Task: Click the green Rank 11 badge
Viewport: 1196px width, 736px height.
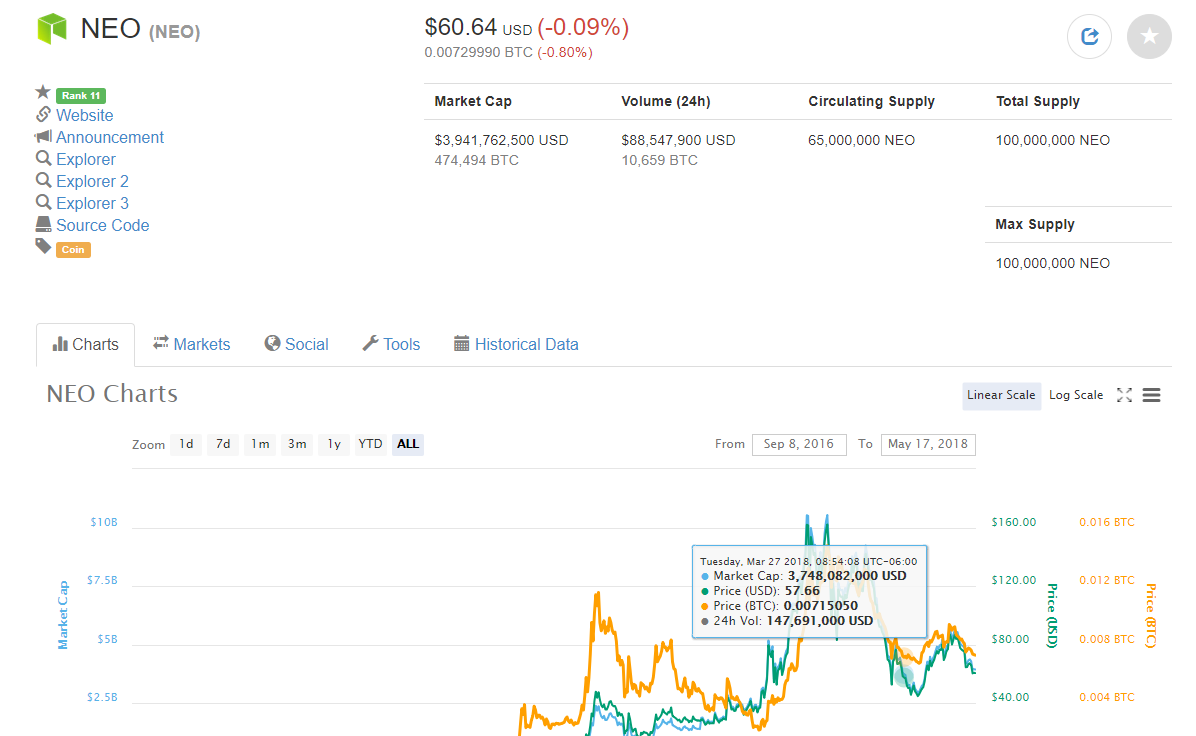Action: (x=81, y=95)
